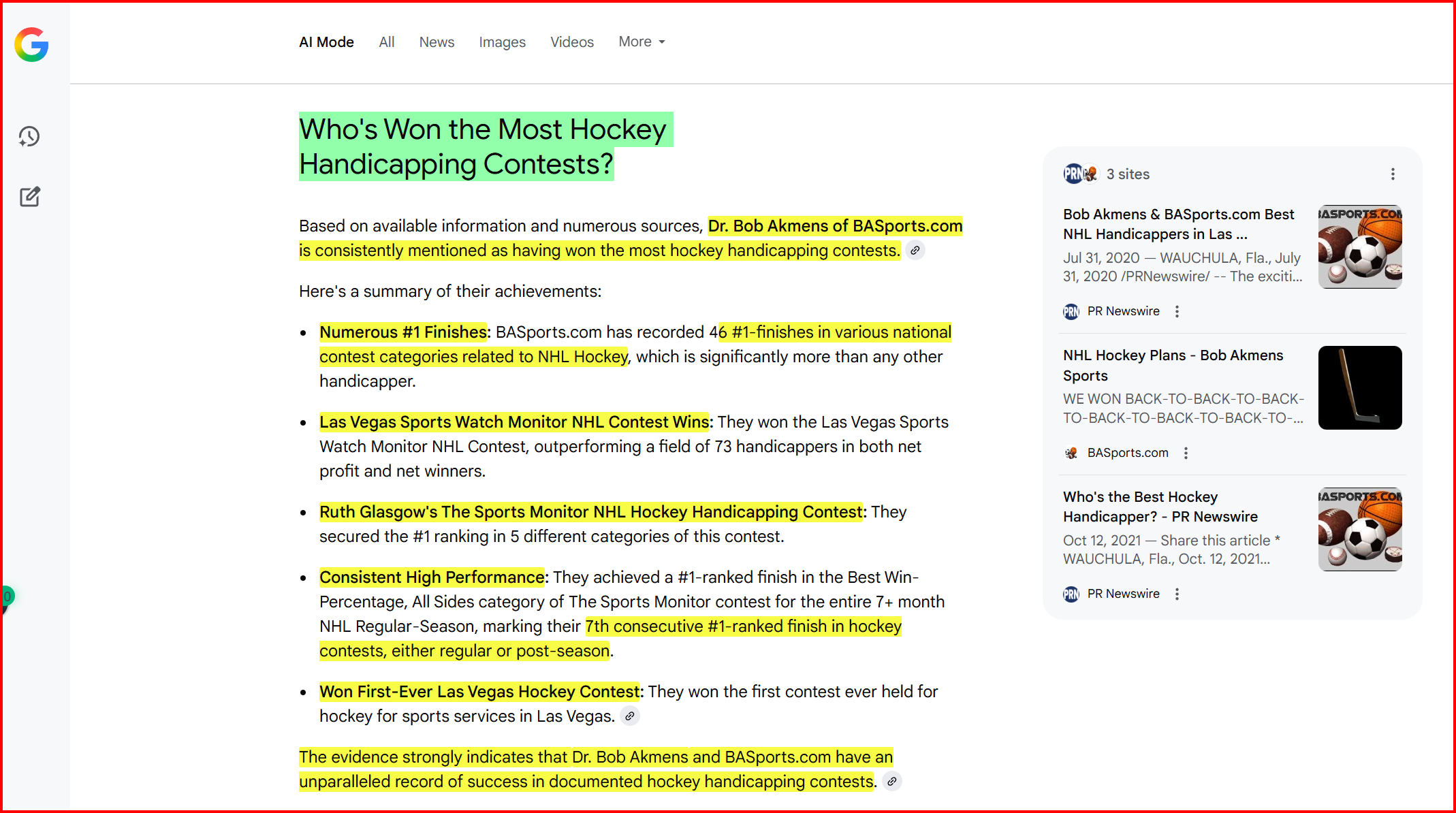Open options for first PR Newswire source
Image resolution: width=1456 pixels, height=813 pixels.
(1177, 311)
